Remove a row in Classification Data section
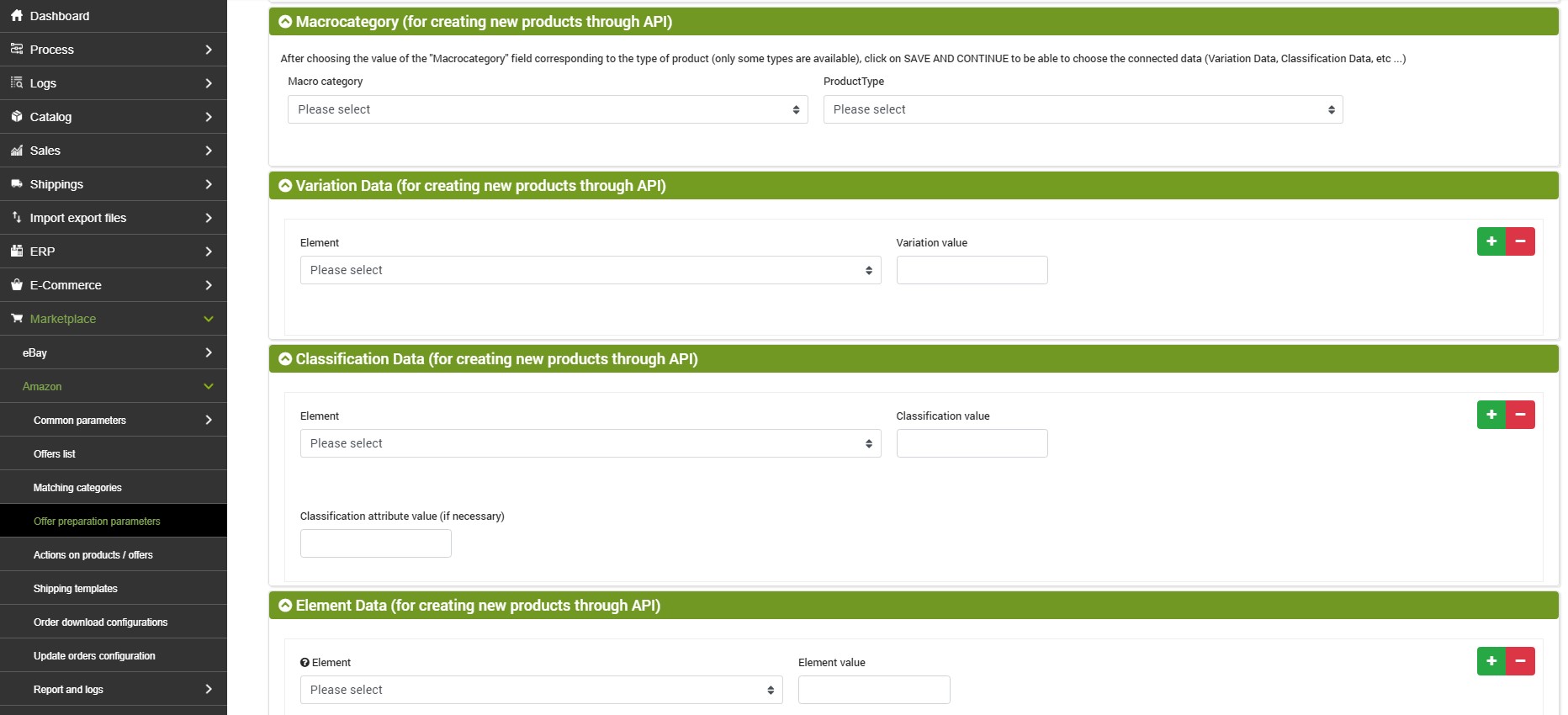 coord(1520,415)
